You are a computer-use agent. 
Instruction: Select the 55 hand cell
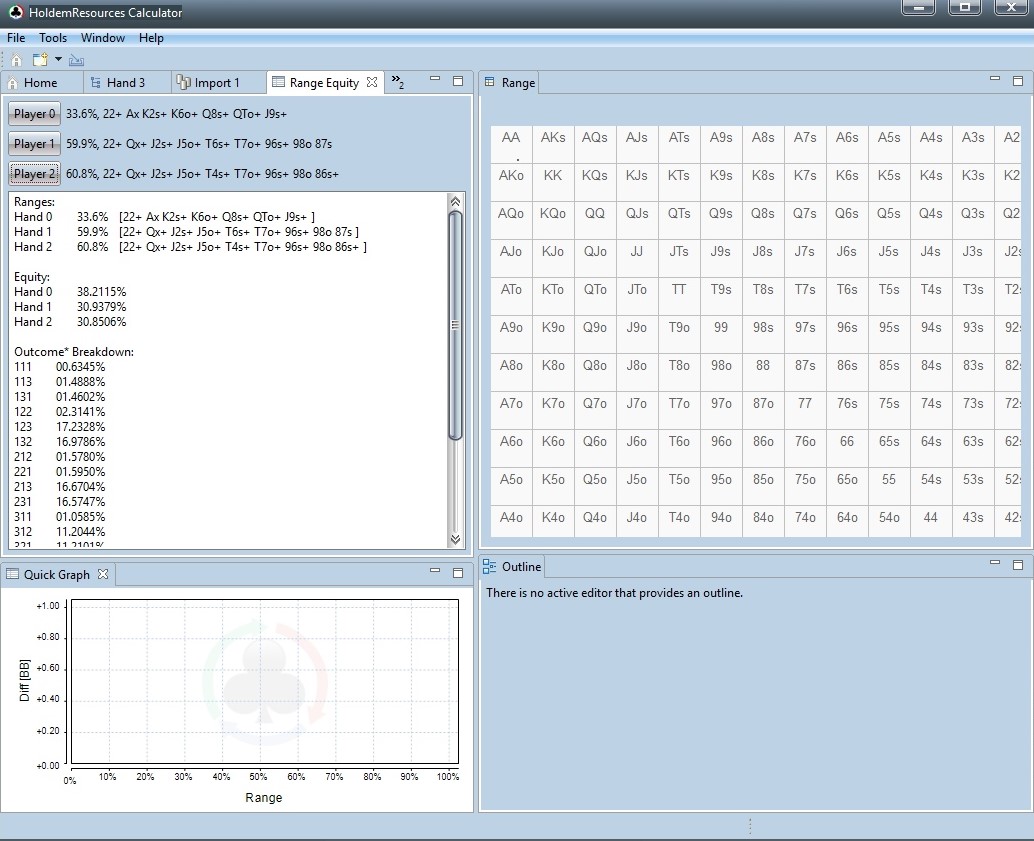tap(889, 485)
